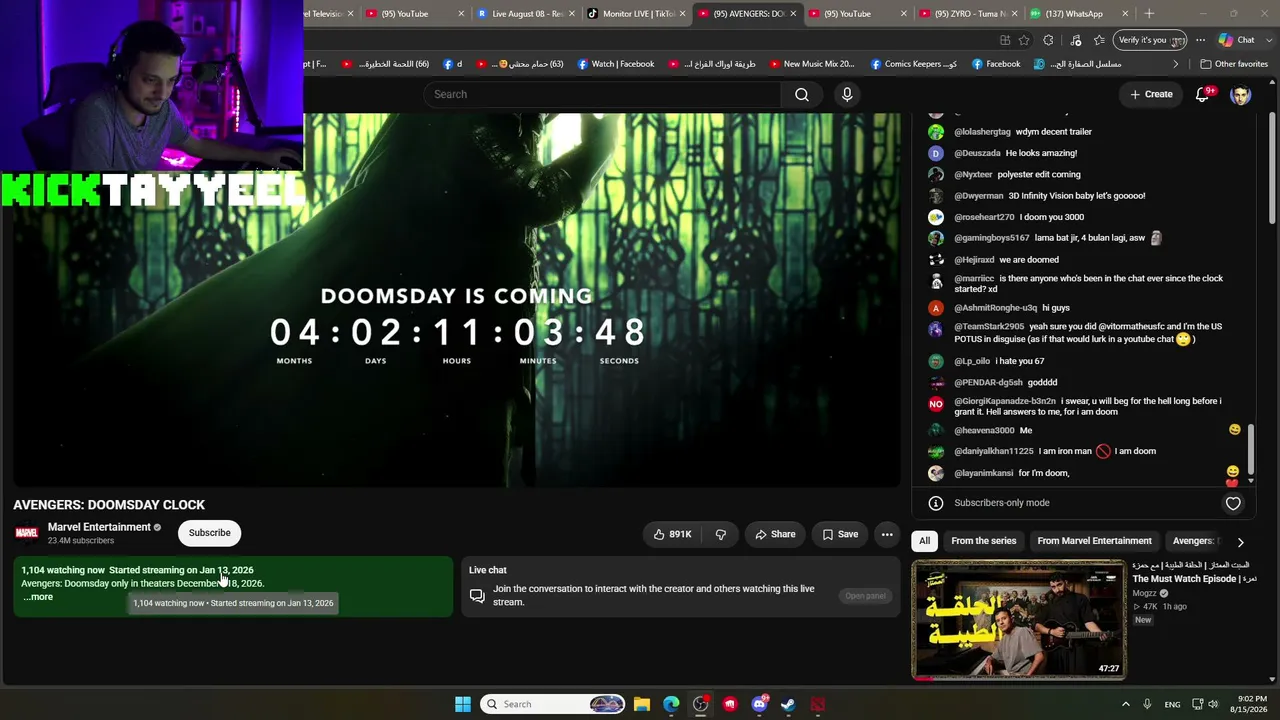1280x720 pixels.
Task: Open Microsoft Edge from the taskbar
Action: point(671,704)
